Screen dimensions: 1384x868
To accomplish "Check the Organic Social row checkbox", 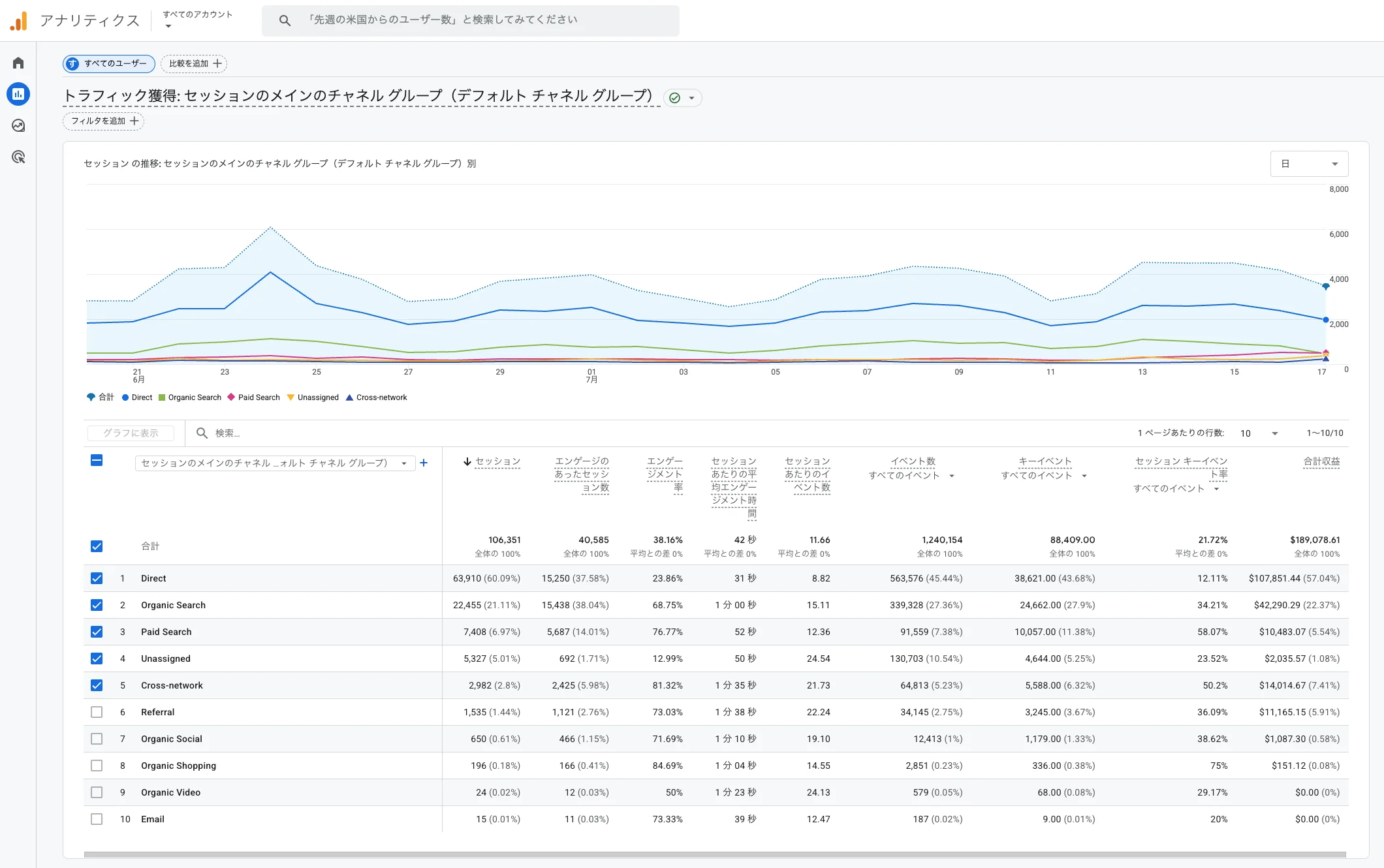I will pyautogui.click(x=97, y=739).
